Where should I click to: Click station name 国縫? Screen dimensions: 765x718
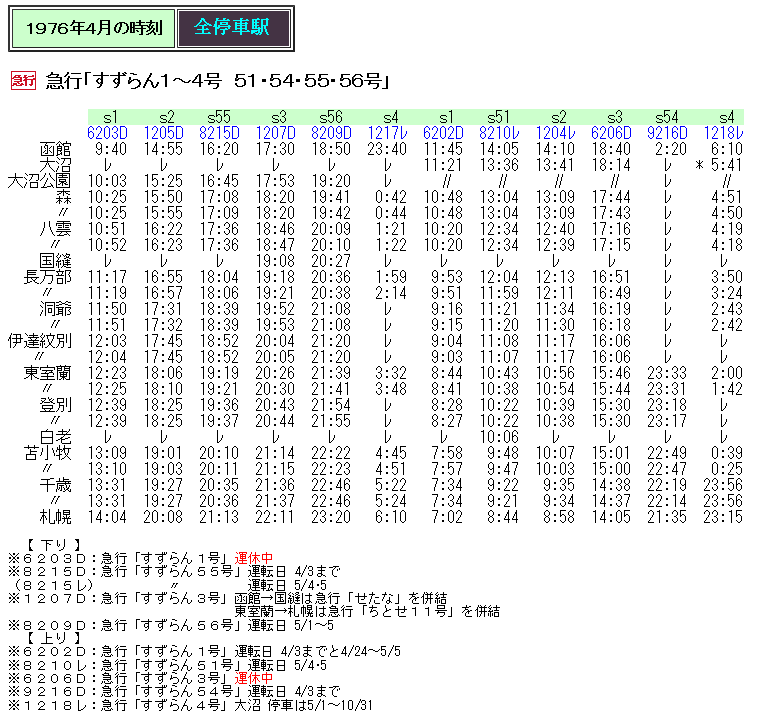coord(55,261)
